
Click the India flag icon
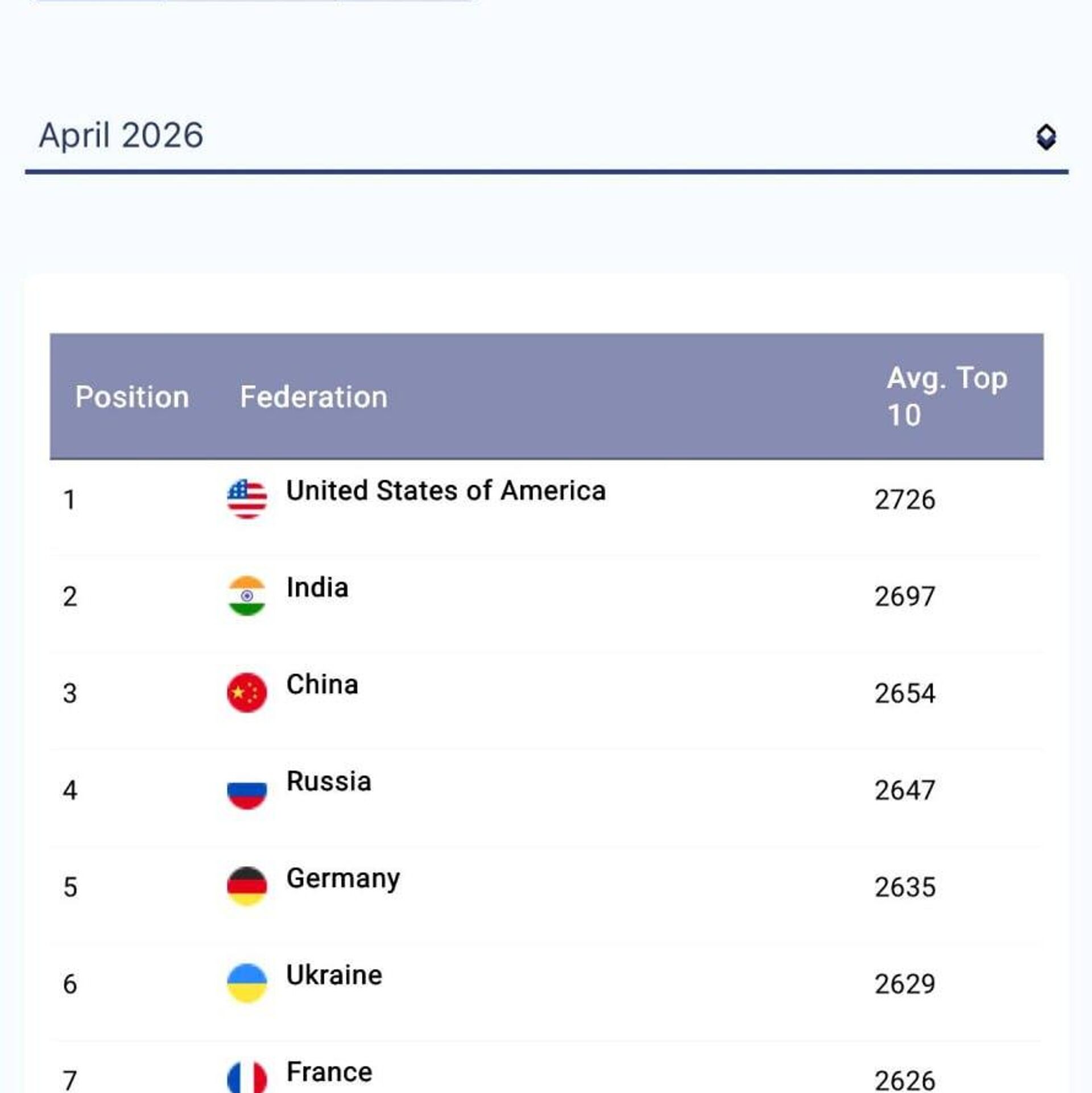pos(247,595)
